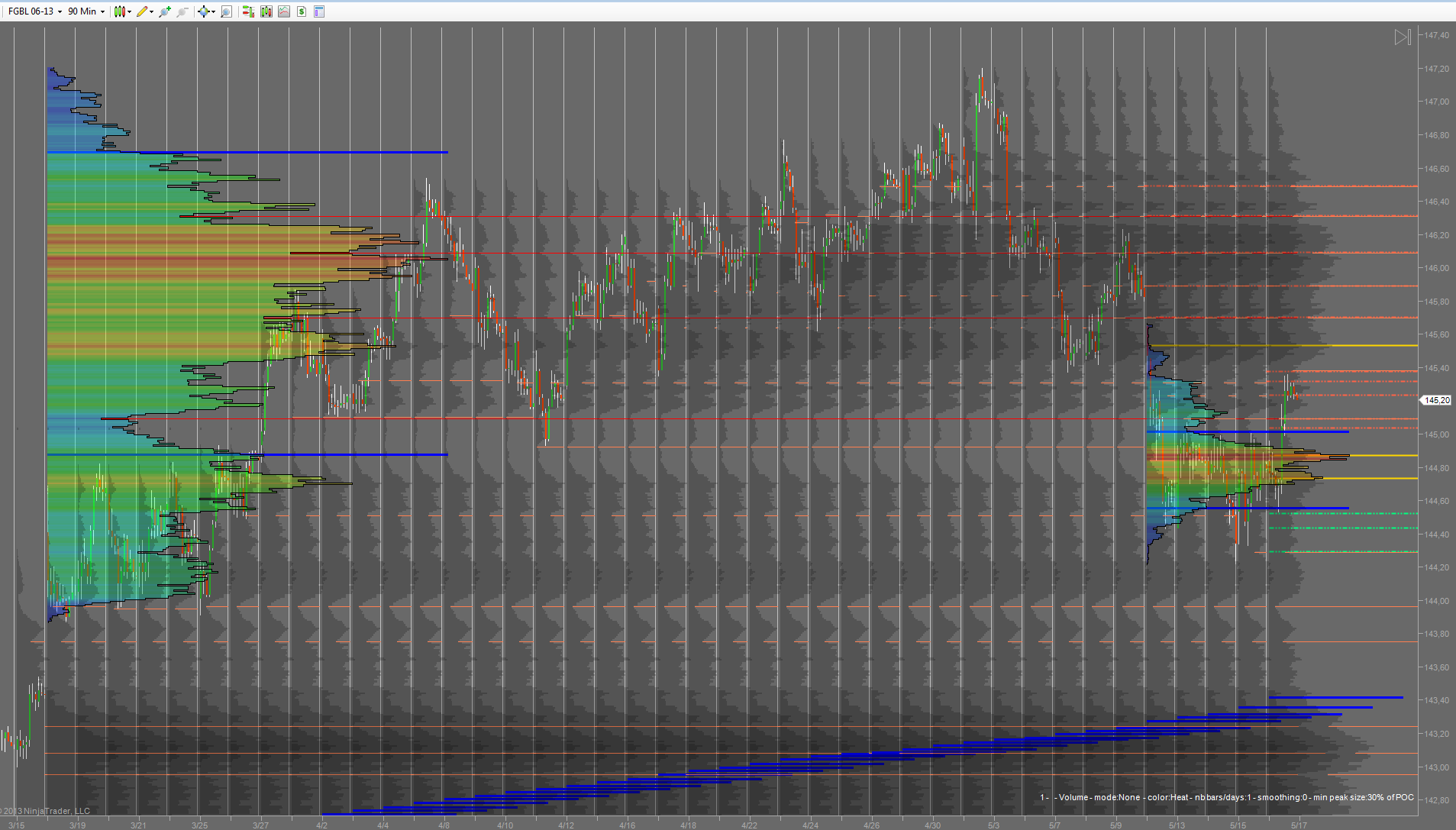1456x830 pixels.
Task: Click the 5/9 date axis label
Action: coord(1115,825)
